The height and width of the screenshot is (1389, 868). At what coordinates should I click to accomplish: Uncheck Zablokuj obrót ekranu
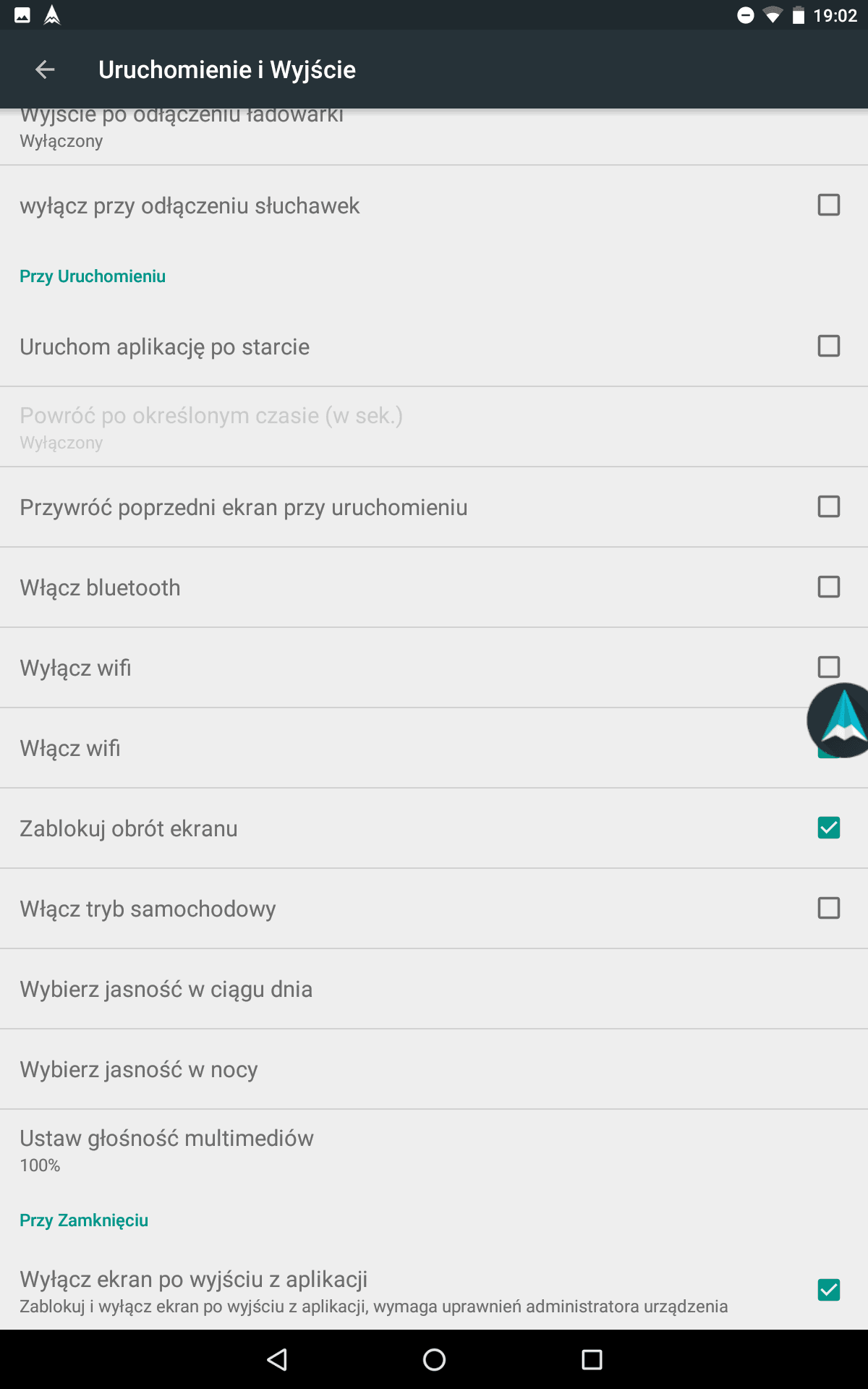click(829, 828)
